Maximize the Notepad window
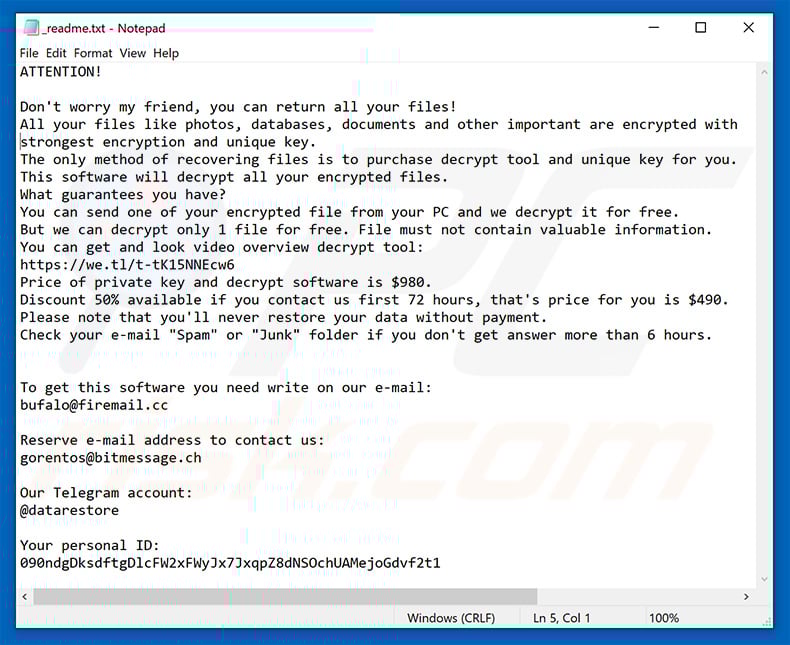This screenshot has width=790, height=645. point(700,27)
